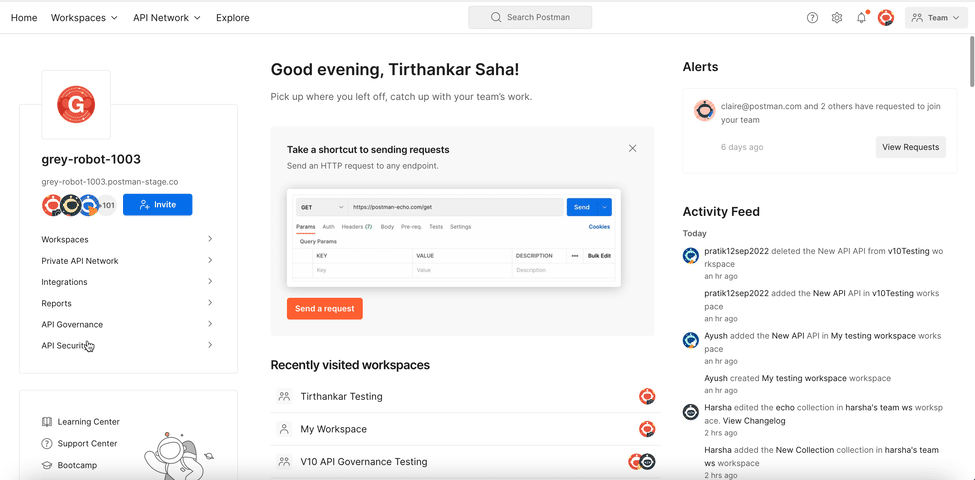Open the Bootcamp graduation cap icon

click(47, 465)
